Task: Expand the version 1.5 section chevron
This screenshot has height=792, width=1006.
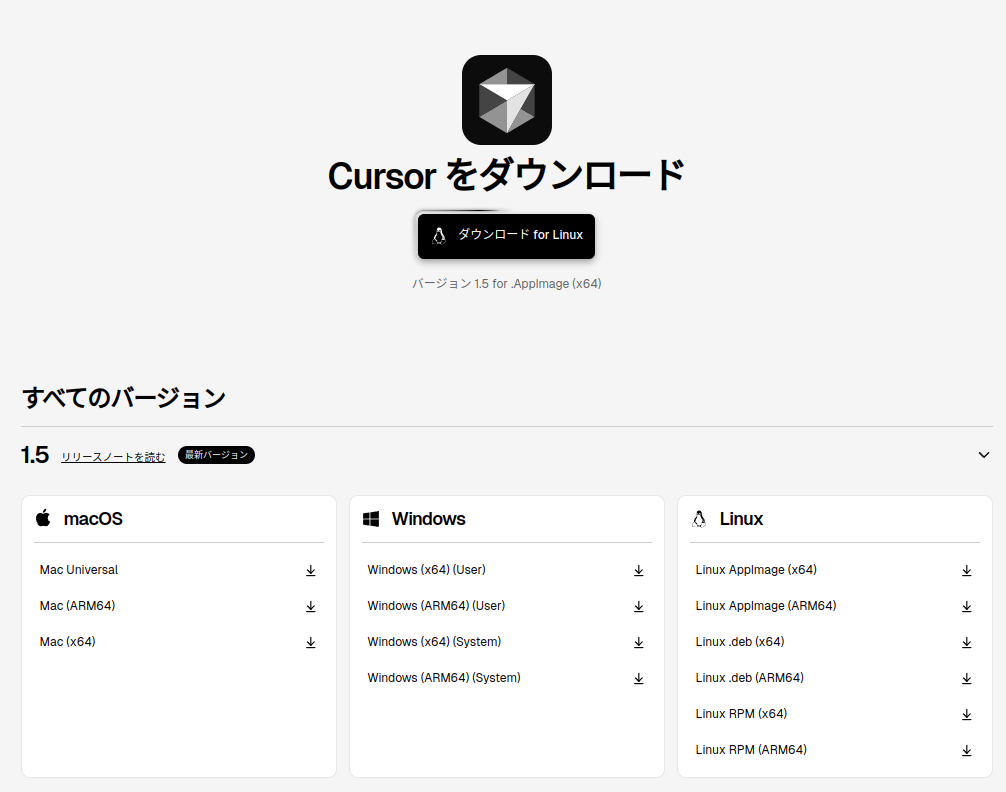Action: pyautogui.click(x=983, y=454)
